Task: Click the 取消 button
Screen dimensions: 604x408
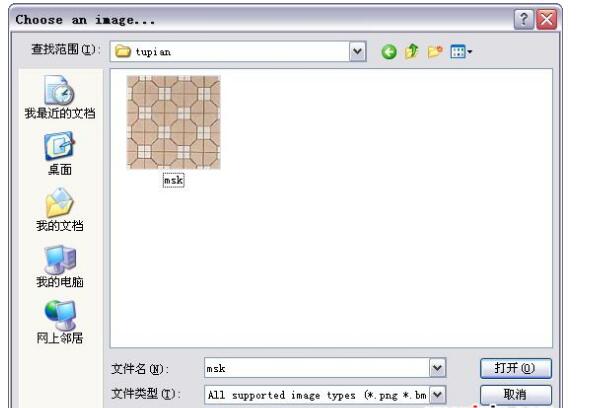Action: pos(515,395)
